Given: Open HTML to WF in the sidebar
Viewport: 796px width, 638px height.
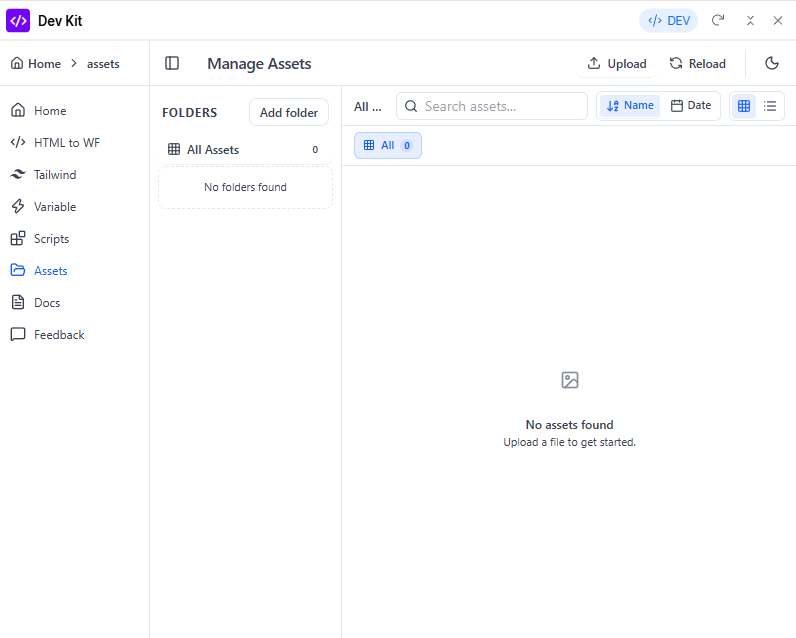Looking at the screenshot, I should click(55, 143).
